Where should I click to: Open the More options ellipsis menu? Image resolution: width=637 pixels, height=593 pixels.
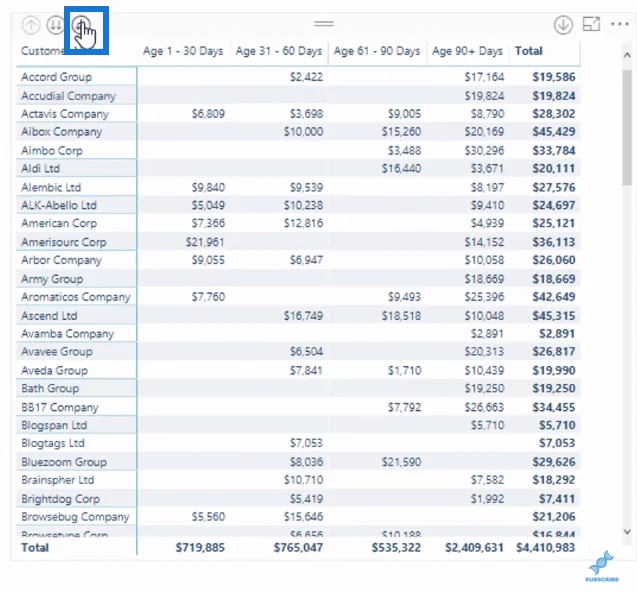click(x=620, y=24)
